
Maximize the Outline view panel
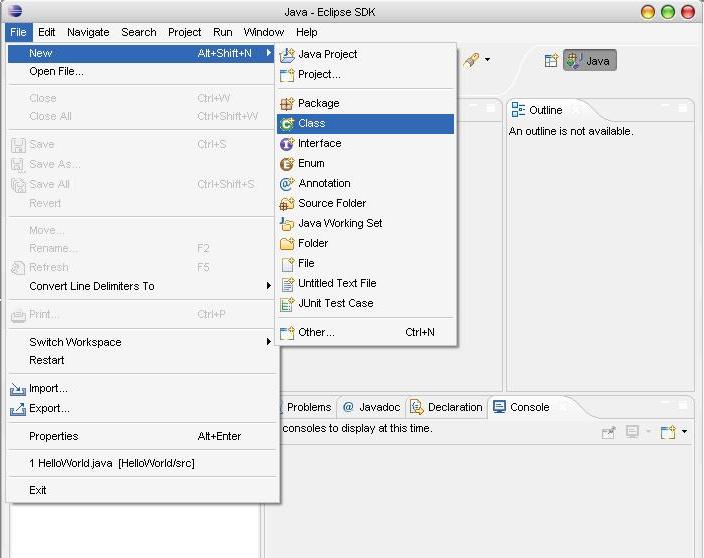click(x=682, y=108)
